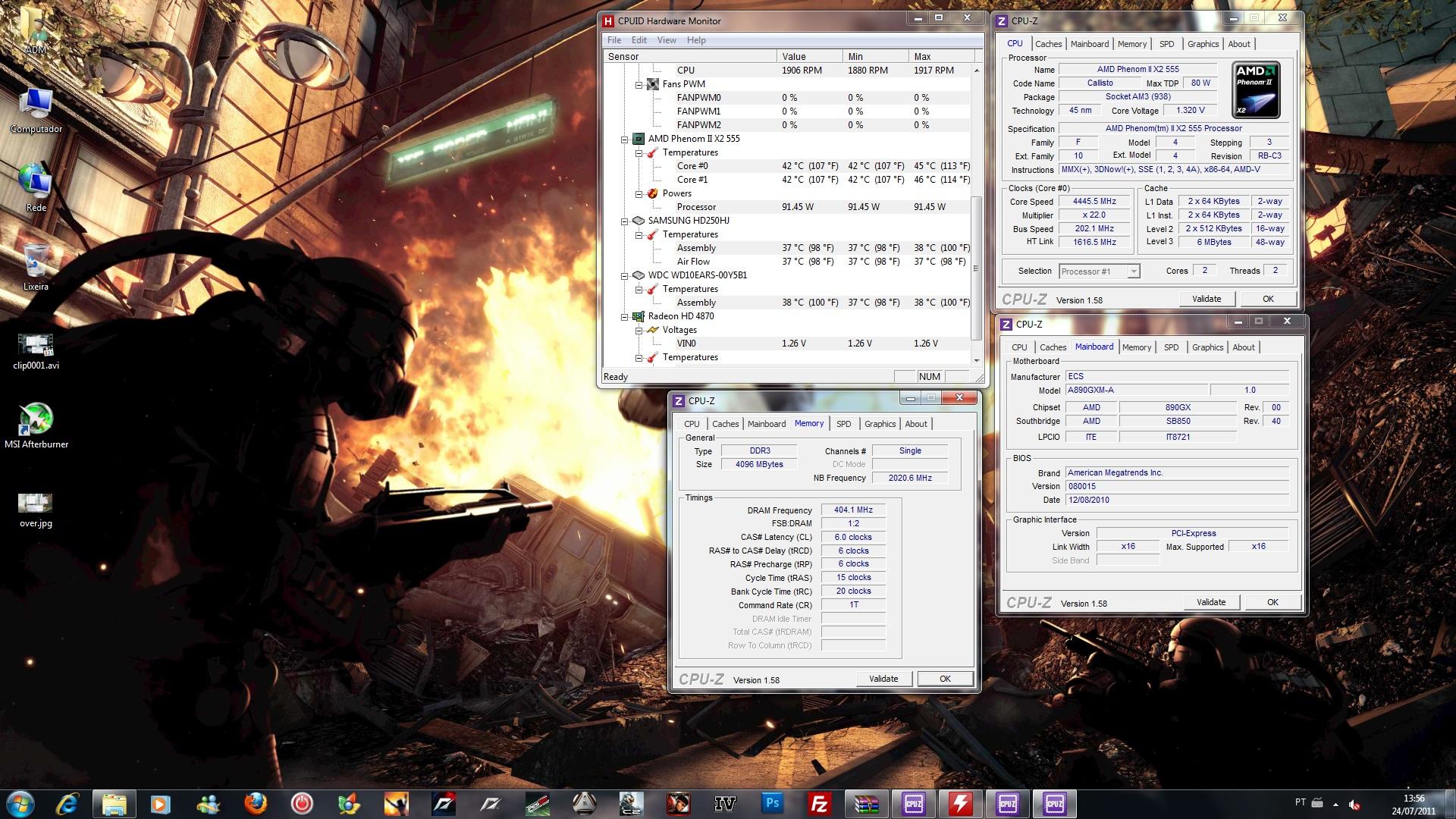This screenshot has width=1456, height=819.
Task: Collapse the Voltages node under Radeon
Action: [x=639, y=330]
